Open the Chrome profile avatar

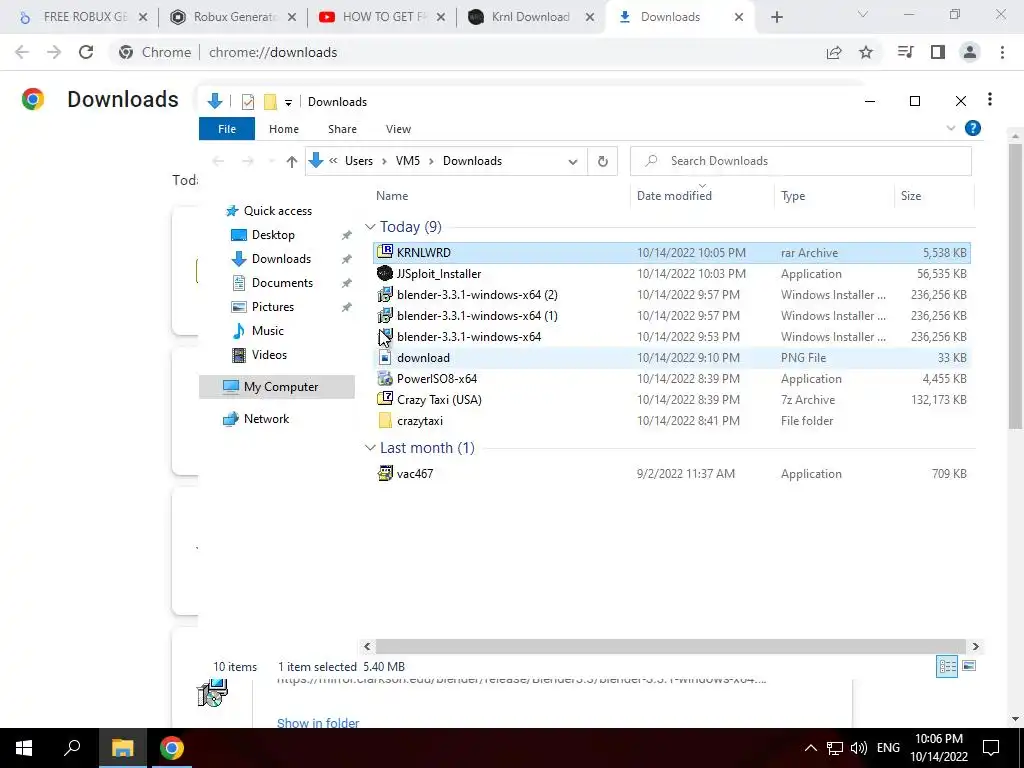970,52
